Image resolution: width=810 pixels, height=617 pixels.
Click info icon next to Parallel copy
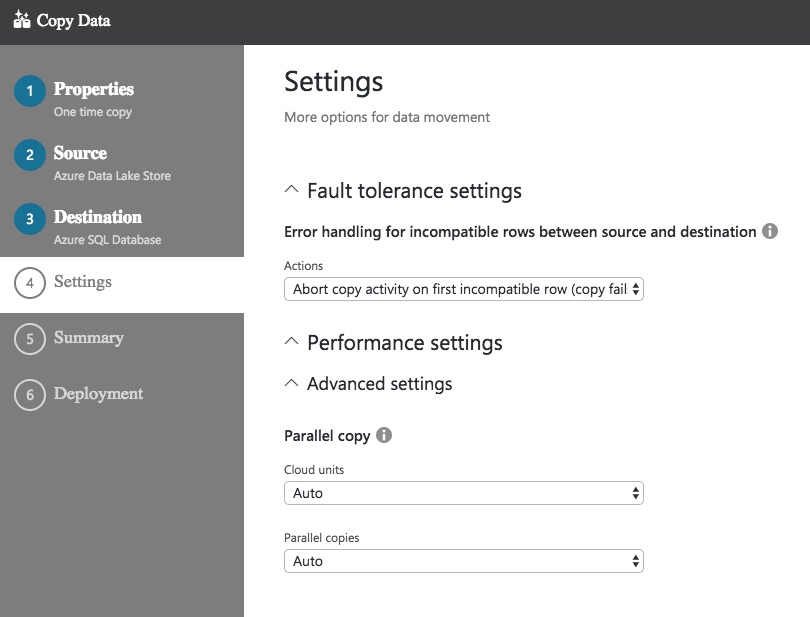click(384, 436)
